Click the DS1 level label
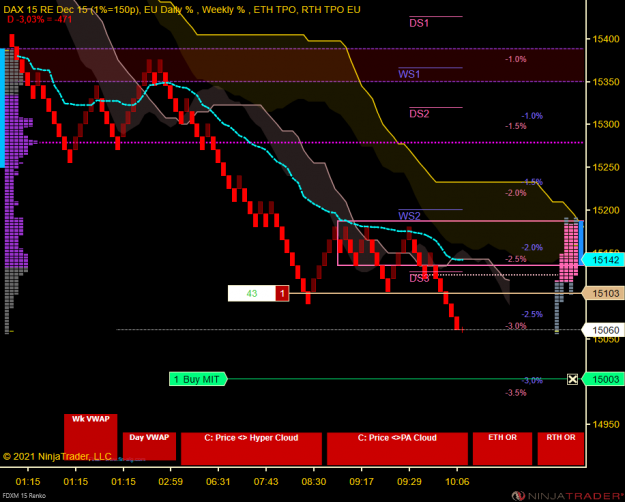This screenshot has height=502, width=625. click(x=419, y=23)
